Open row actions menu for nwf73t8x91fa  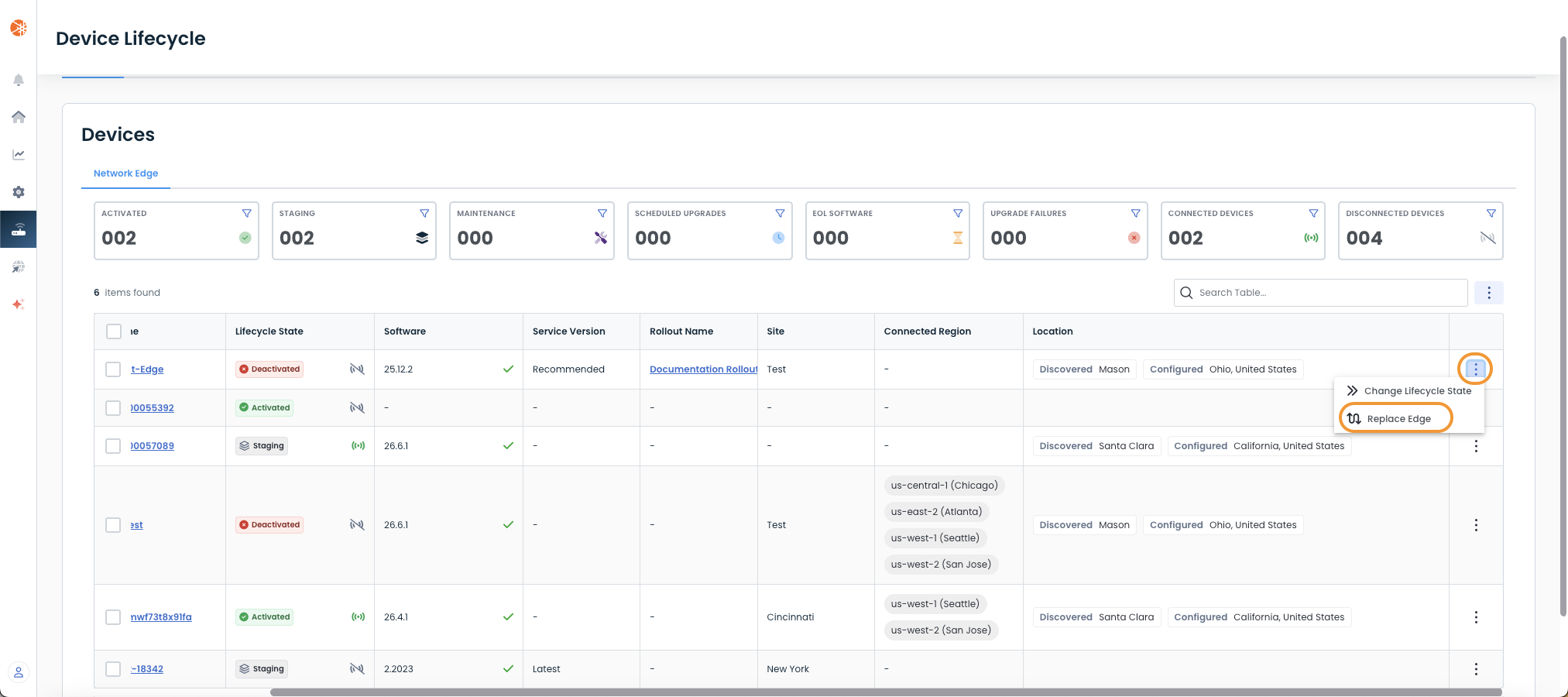pyautogui.click(x=1476, y=617)
